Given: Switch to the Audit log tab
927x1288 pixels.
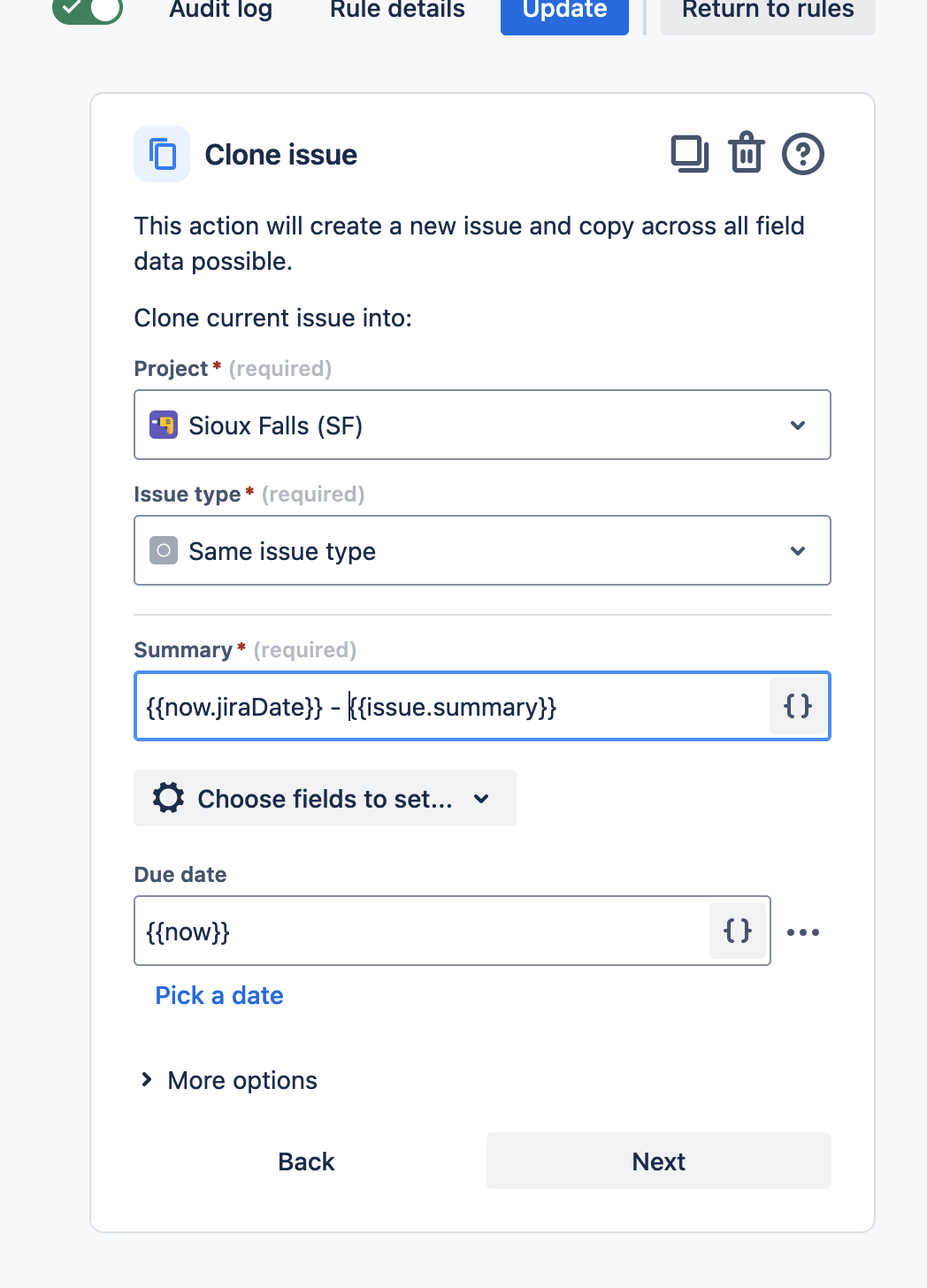Looking at the screenshot, I should [221, 10].
